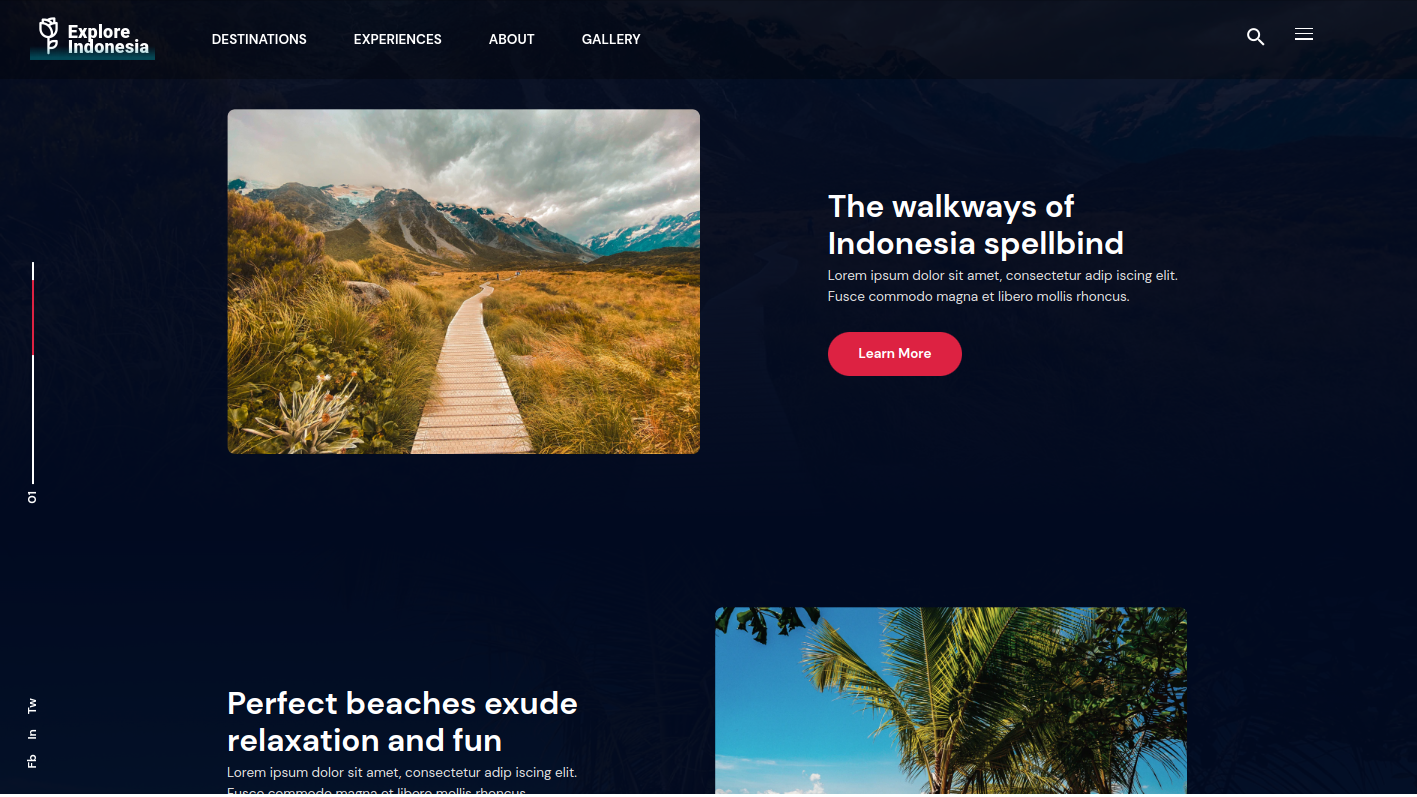Image resolution: width=1417 pixels, height=797 pixels.
Task: Open the Gallery navigation link
Action: [x=611, y=39]
